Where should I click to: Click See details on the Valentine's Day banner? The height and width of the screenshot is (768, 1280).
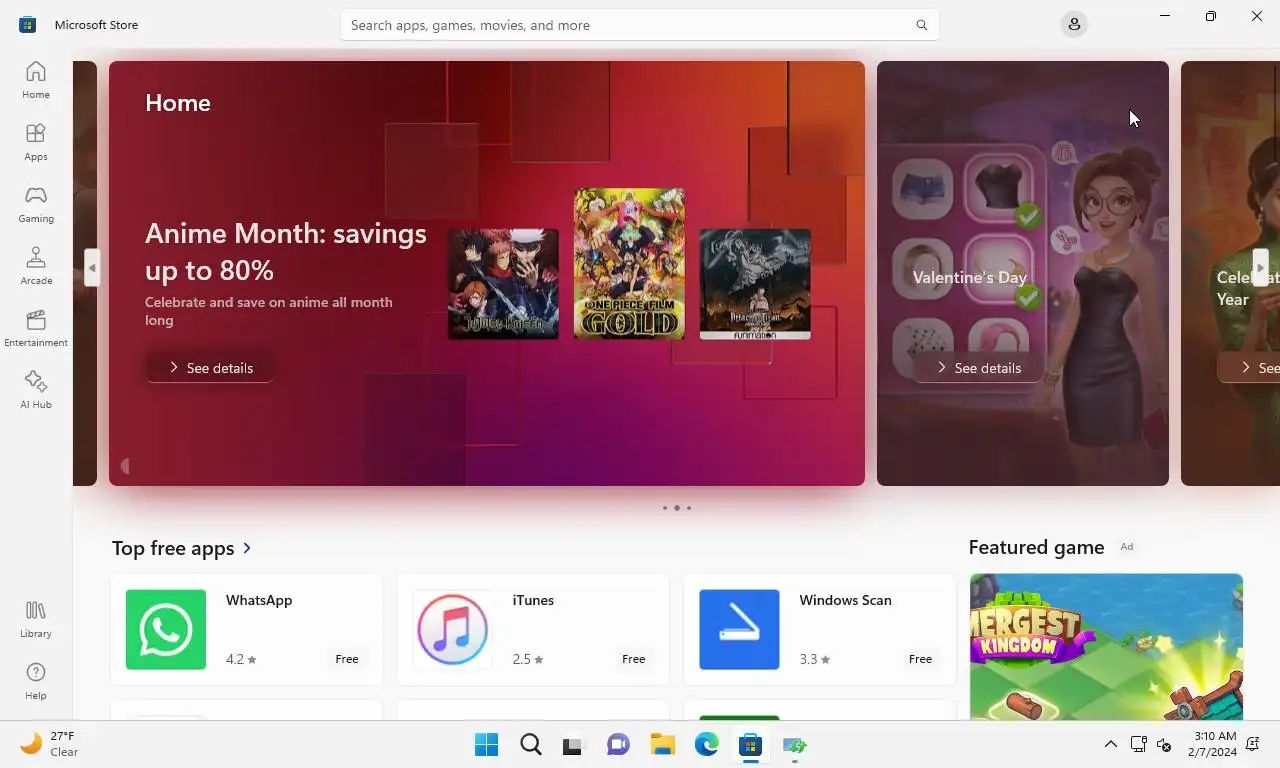(x=978, y=368)
